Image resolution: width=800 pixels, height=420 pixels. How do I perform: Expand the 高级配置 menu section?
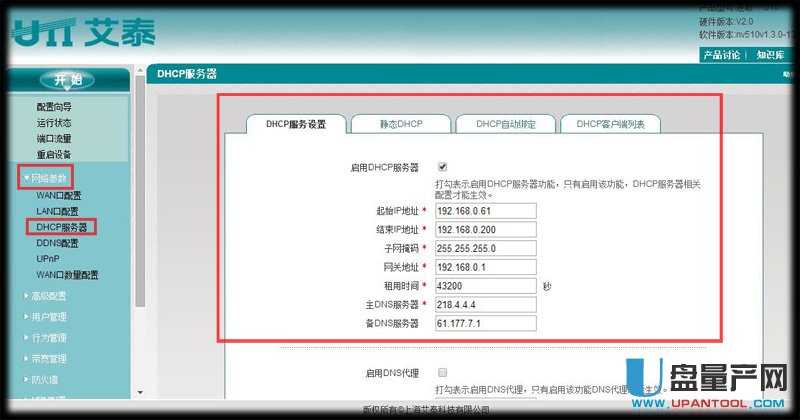point(48,296)
